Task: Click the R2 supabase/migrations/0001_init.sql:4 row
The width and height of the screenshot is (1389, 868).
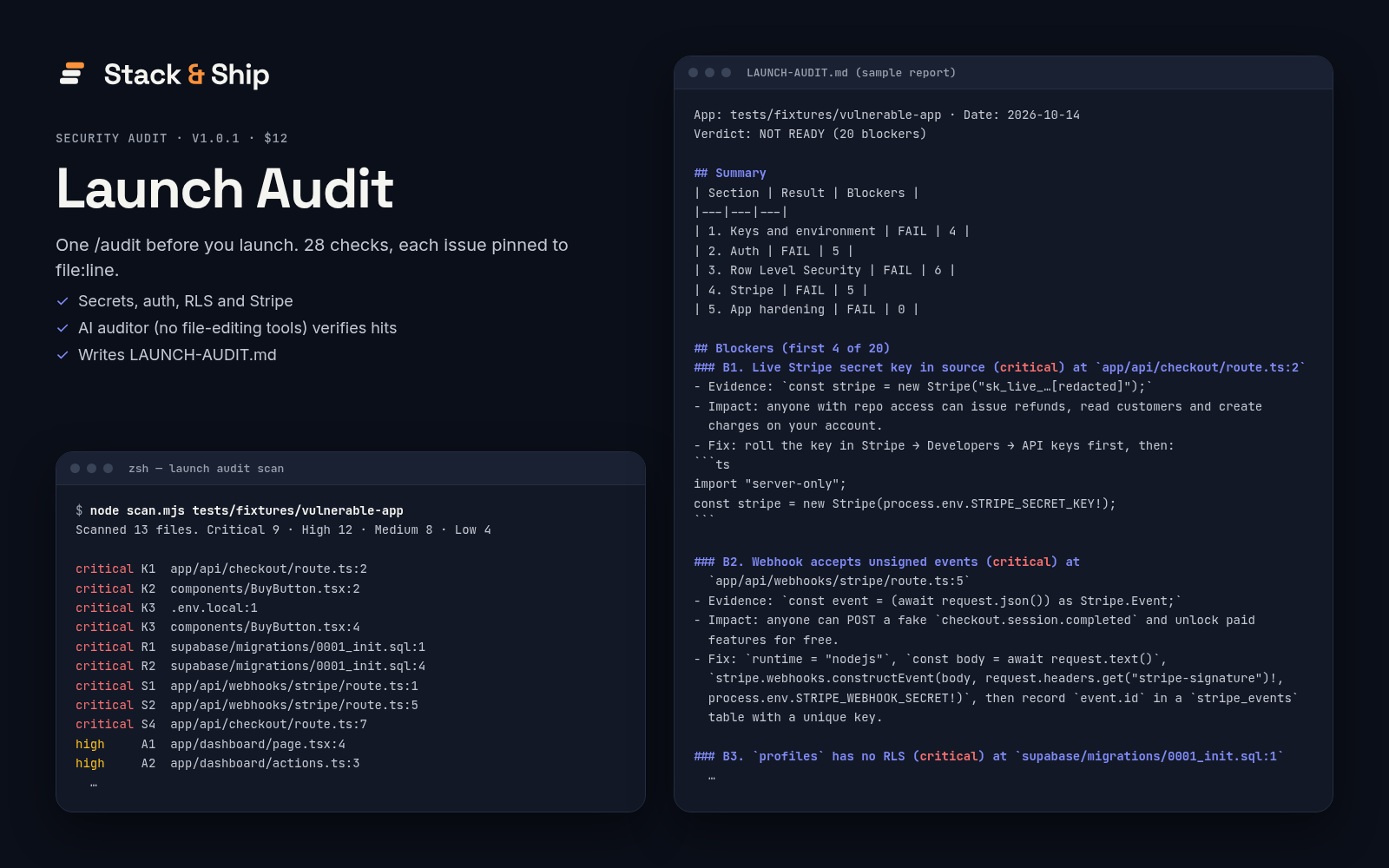Action: coord(250,666)
